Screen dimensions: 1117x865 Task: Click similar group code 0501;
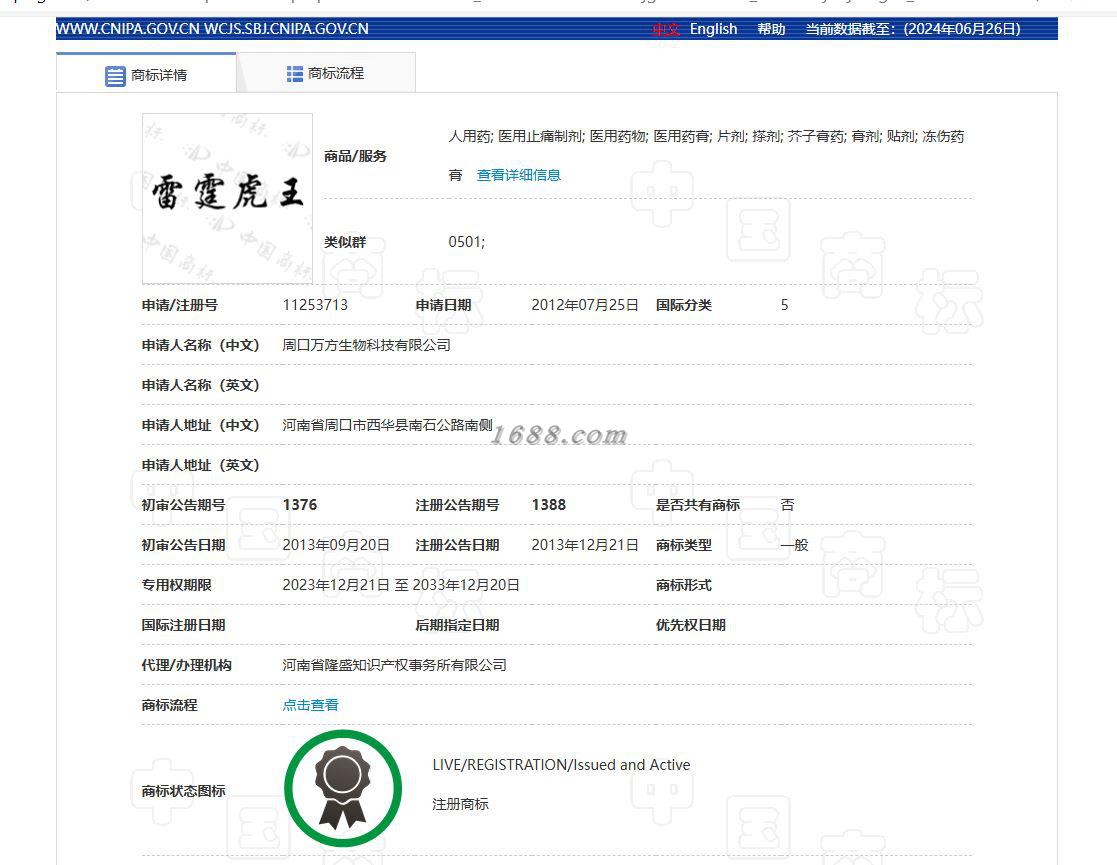point(467,242)
